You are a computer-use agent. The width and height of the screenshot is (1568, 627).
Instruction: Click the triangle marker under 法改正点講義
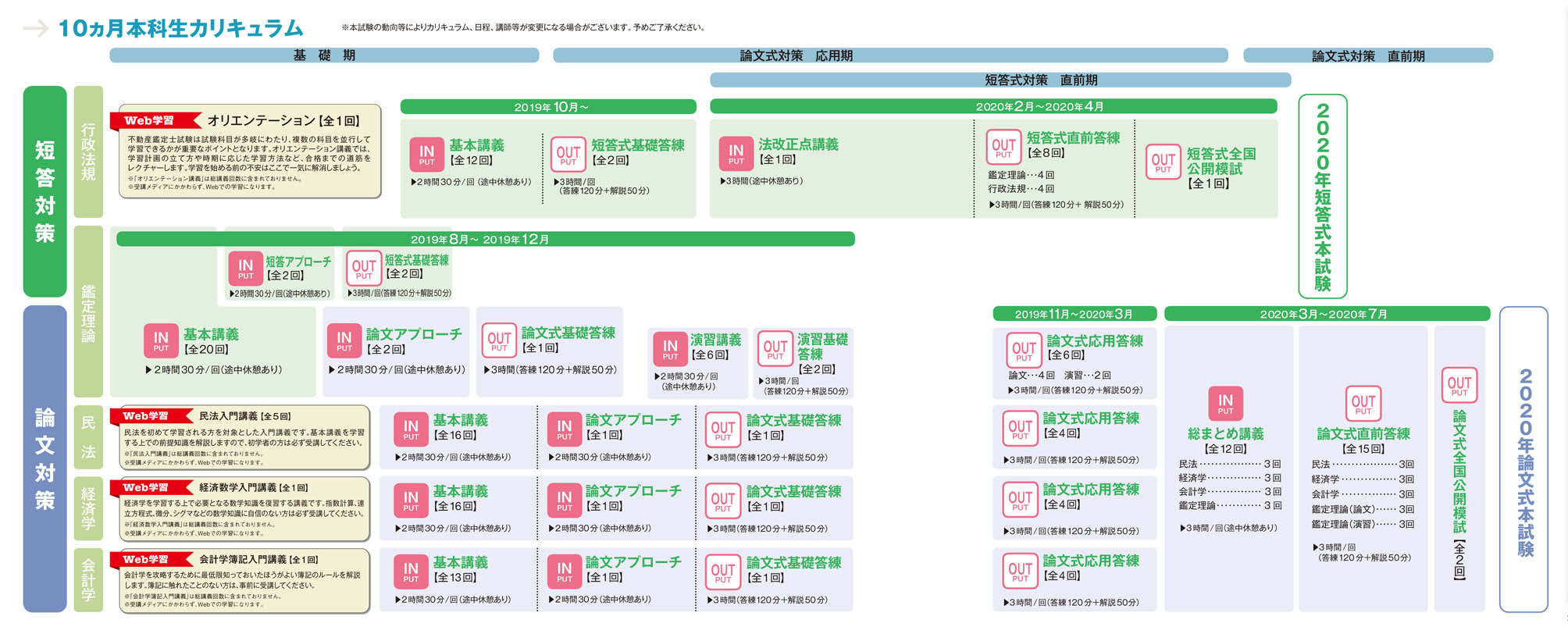pos(722,181)
